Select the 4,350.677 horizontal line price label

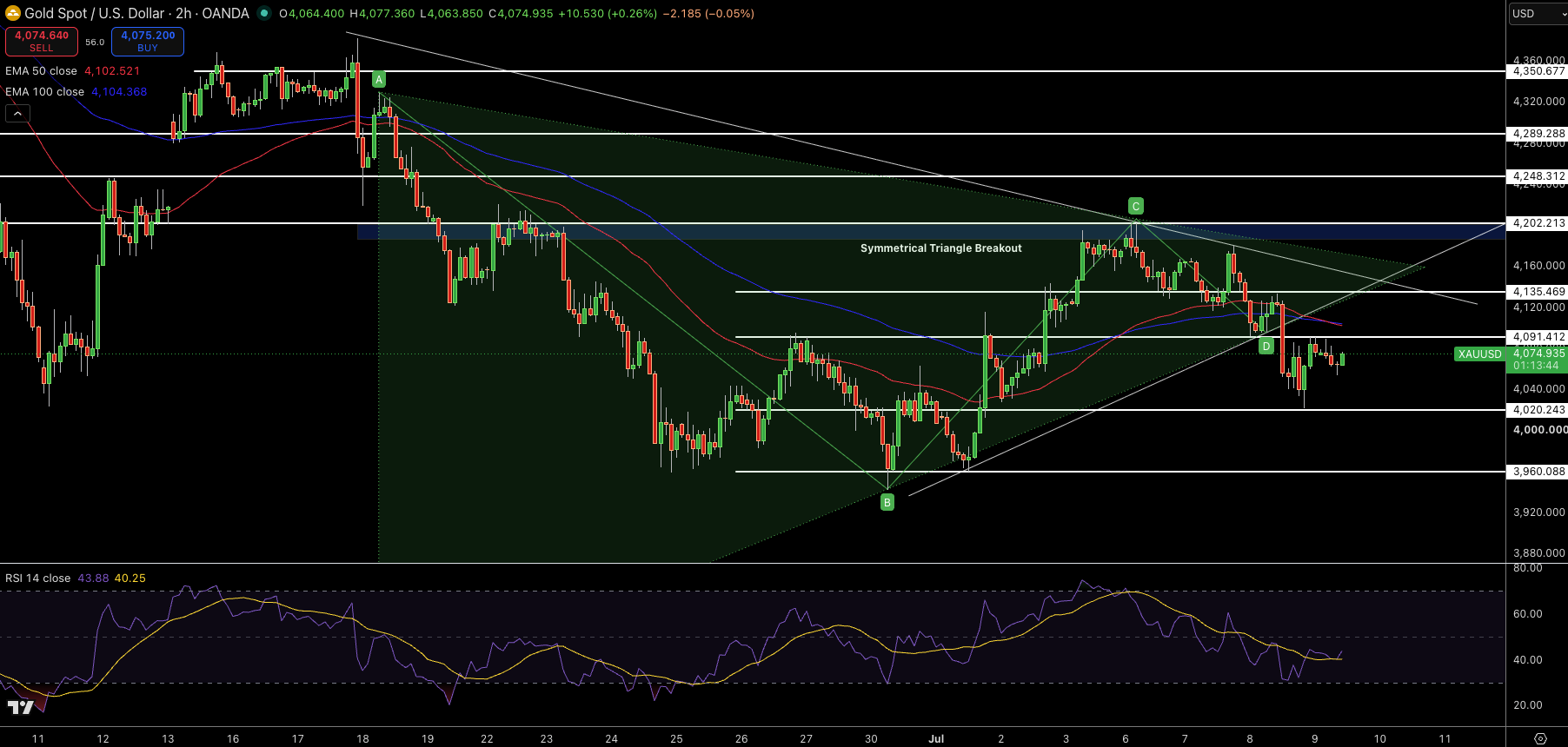[x=1538, y=71]
